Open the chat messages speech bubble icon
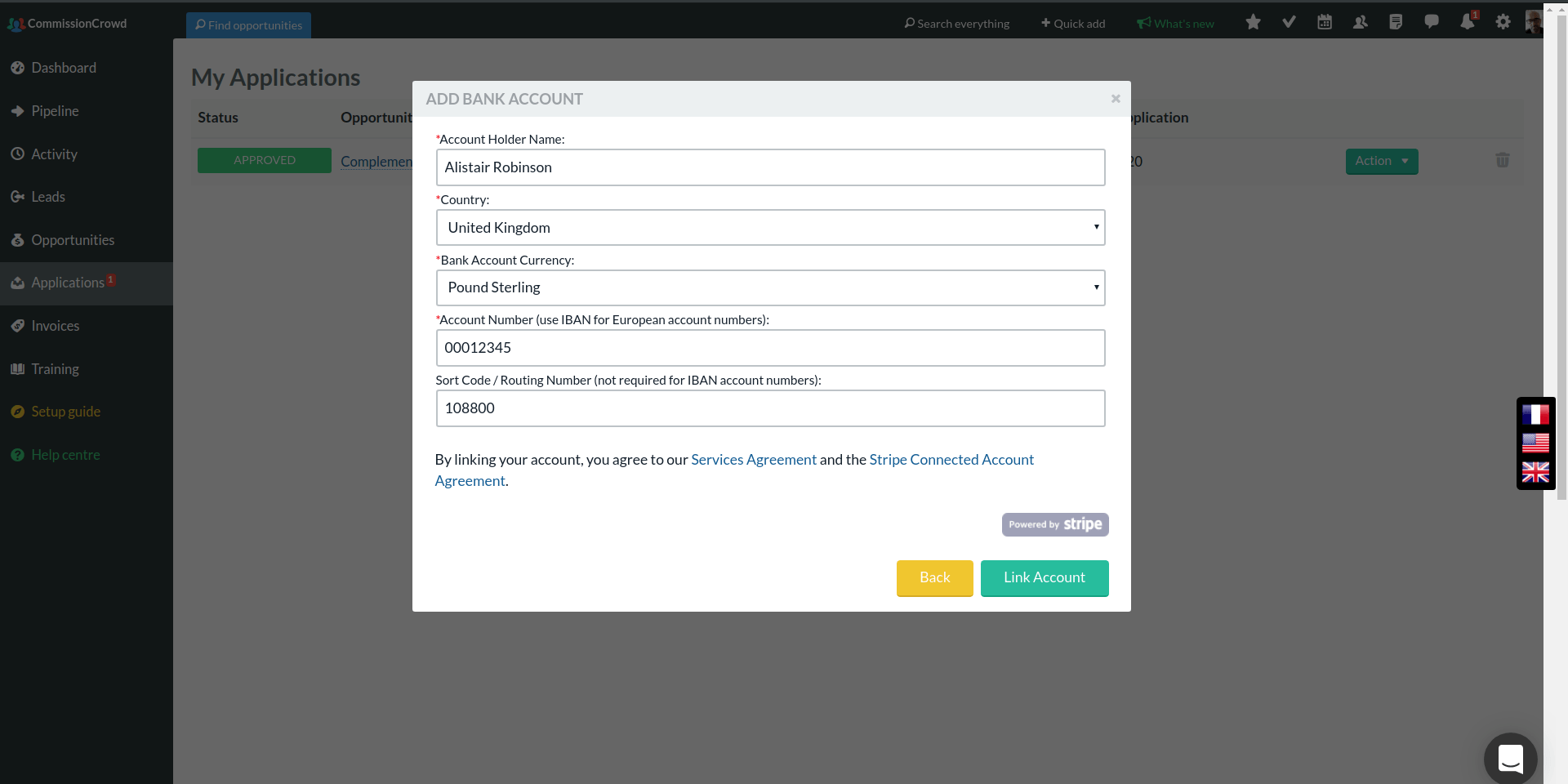Screen dimensions: 1568x784 1432,22
